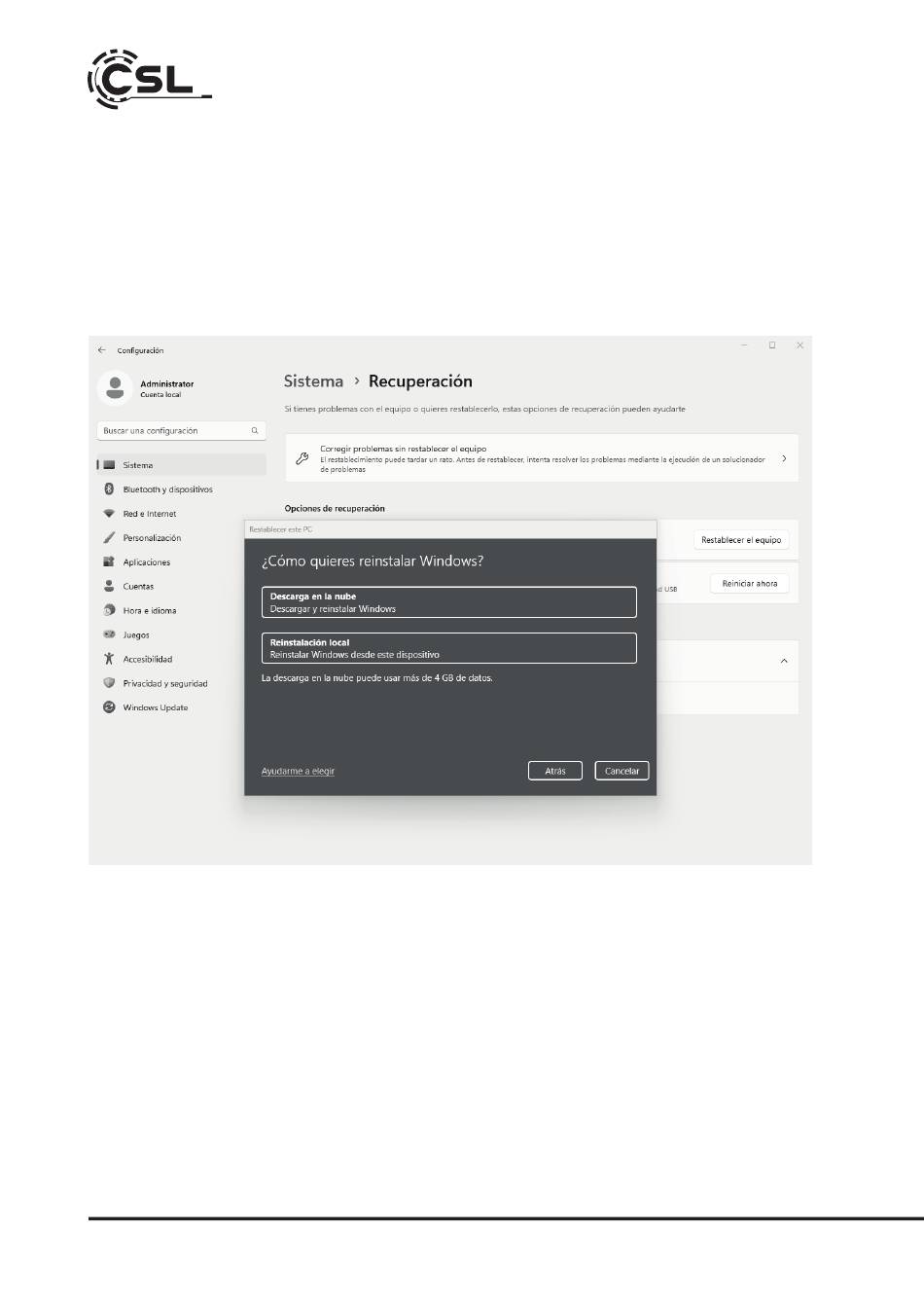Image resolution: width=924 pixels, height=1303 pixels.
Task: Click the Red e Internet Wi-Fi icon
Action: click(109, 514)
